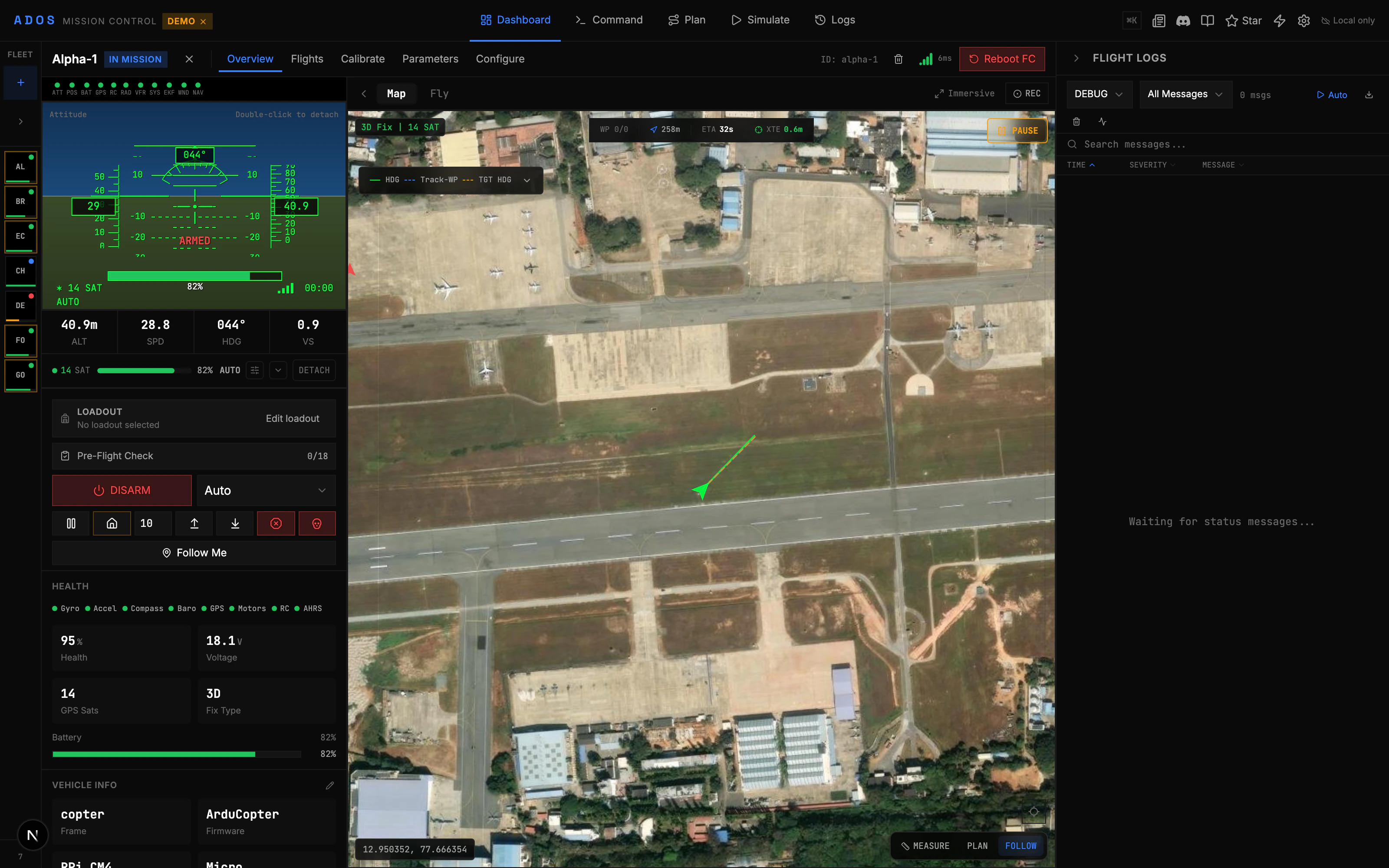
Task: Open the Configure tab
Action: [500, 59]
